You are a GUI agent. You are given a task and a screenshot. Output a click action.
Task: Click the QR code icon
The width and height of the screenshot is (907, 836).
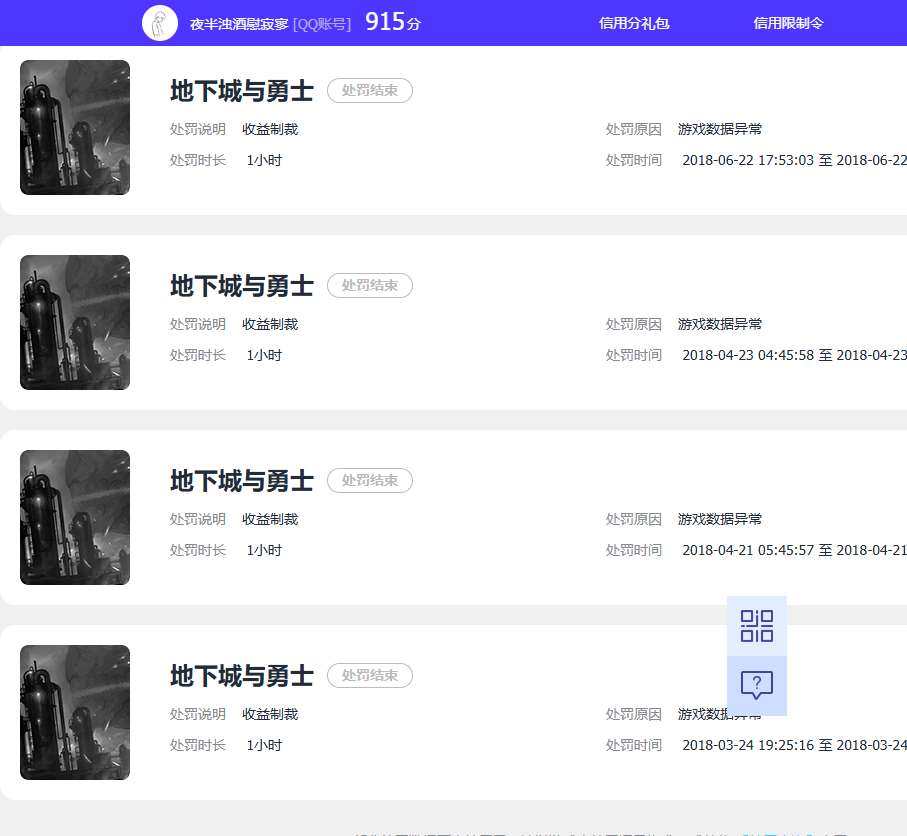tap(756, 626)
